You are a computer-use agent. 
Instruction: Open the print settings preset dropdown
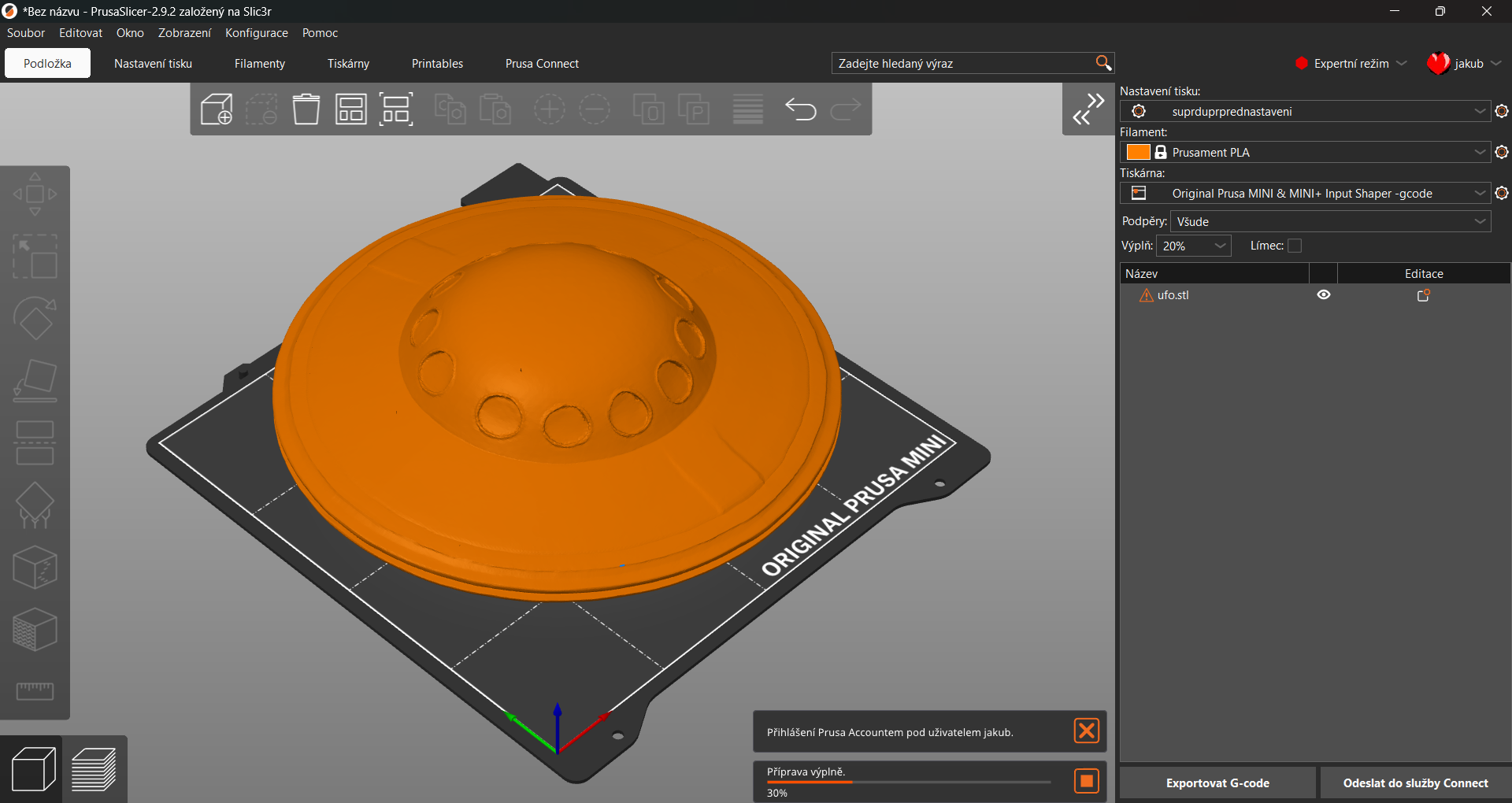[1305, 111]
